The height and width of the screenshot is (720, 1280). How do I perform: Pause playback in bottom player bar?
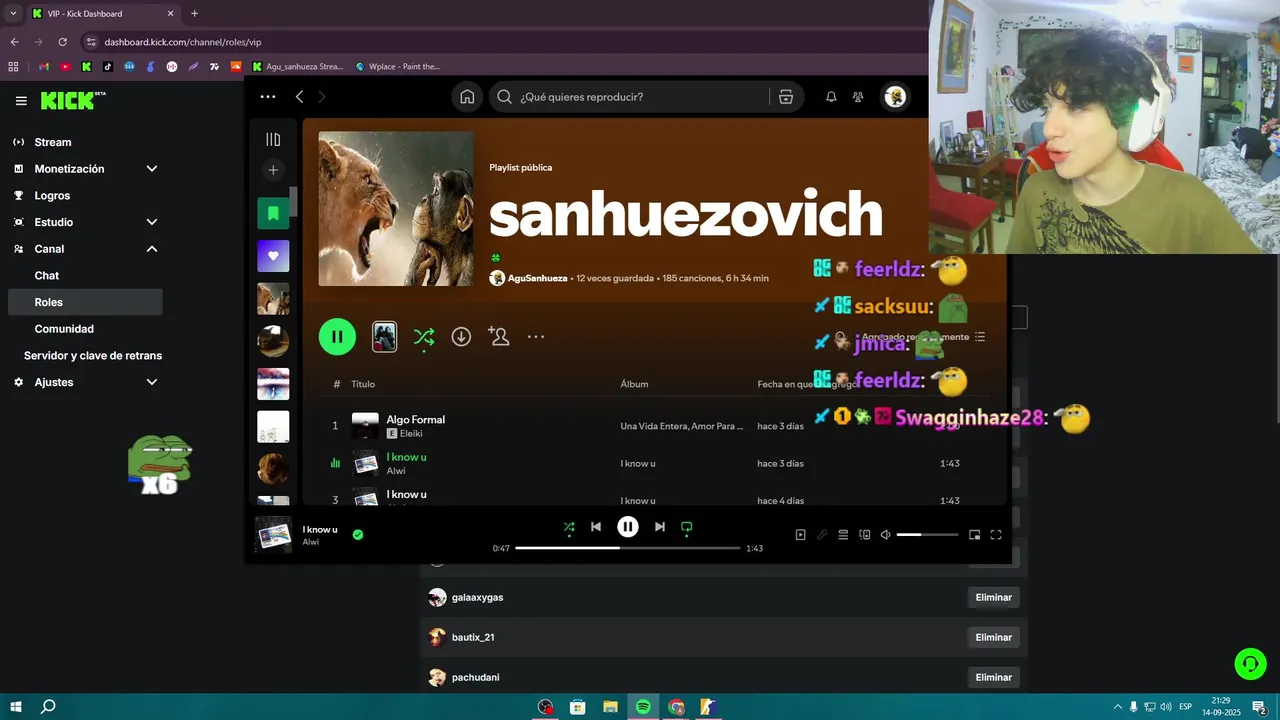pyautogui.click(x=628, y=527)
